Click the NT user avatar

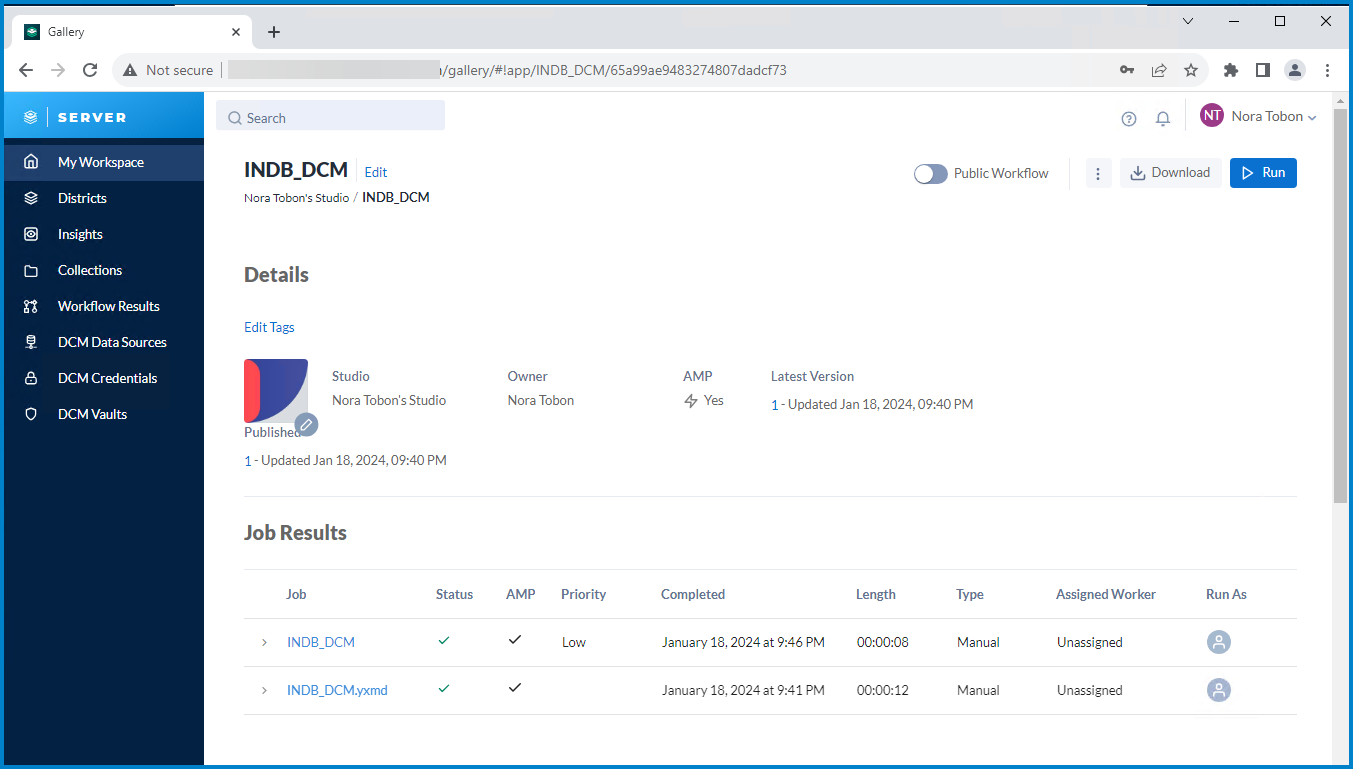(x=1212, y=116)
